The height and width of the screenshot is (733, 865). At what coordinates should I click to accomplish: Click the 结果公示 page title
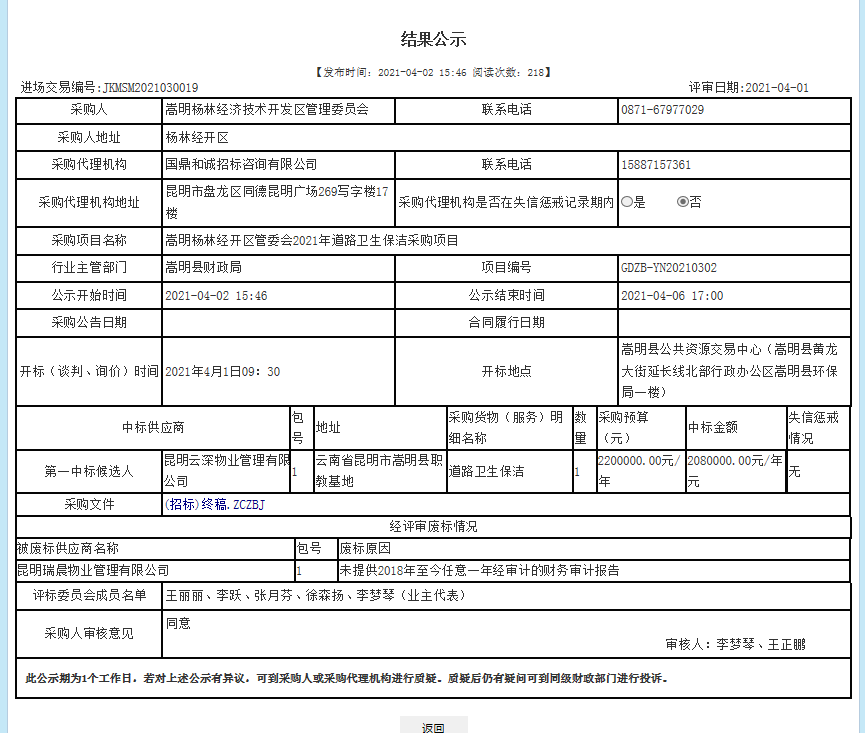[x=434, y=39]
